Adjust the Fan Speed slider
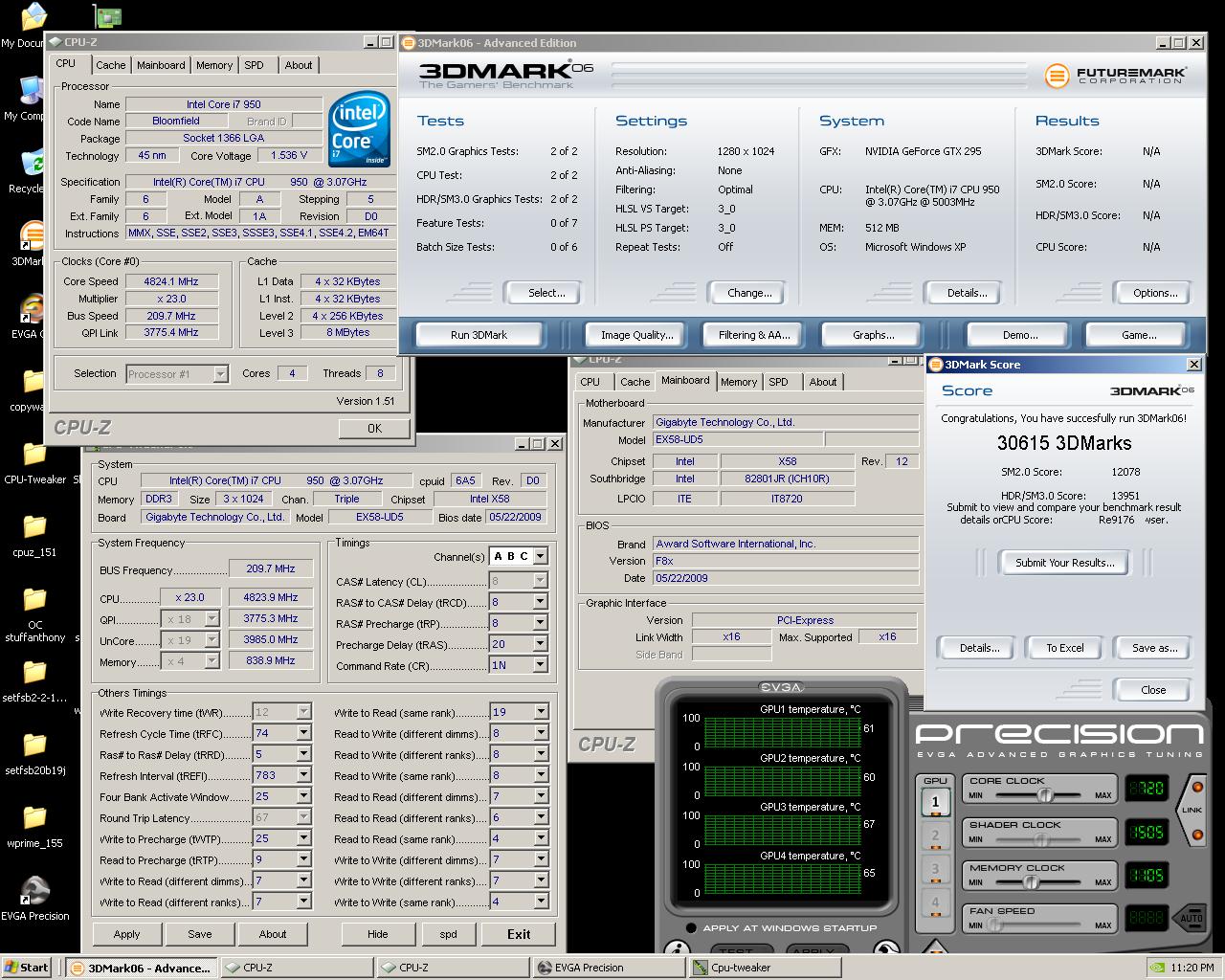1225x980 pixels. pos(994,925)
